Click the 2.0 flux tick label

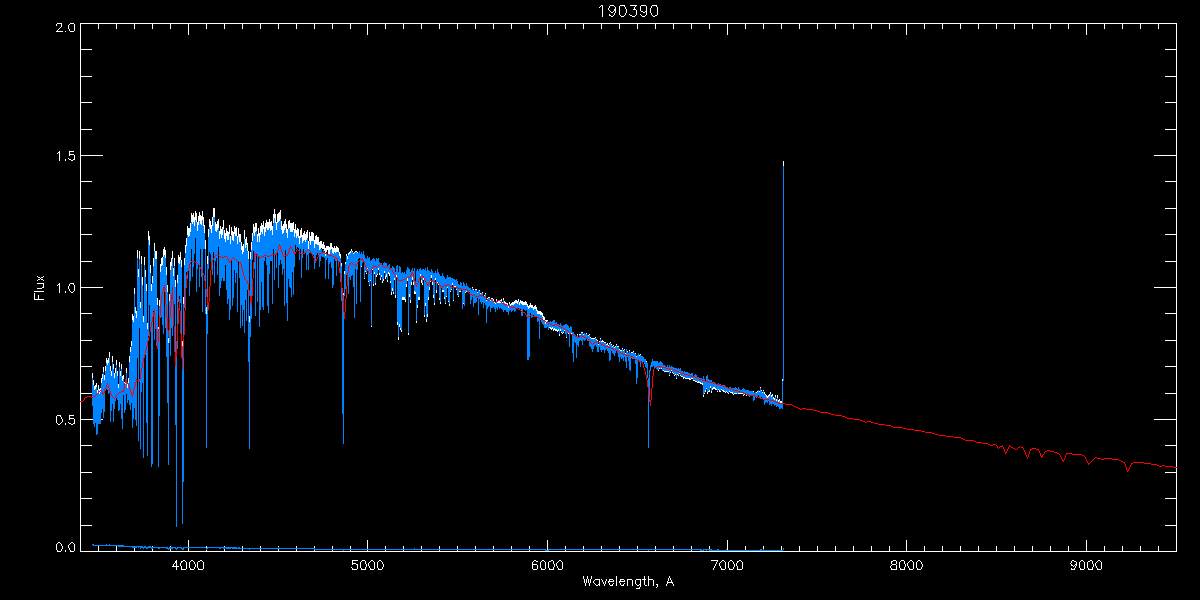(65, 28)
